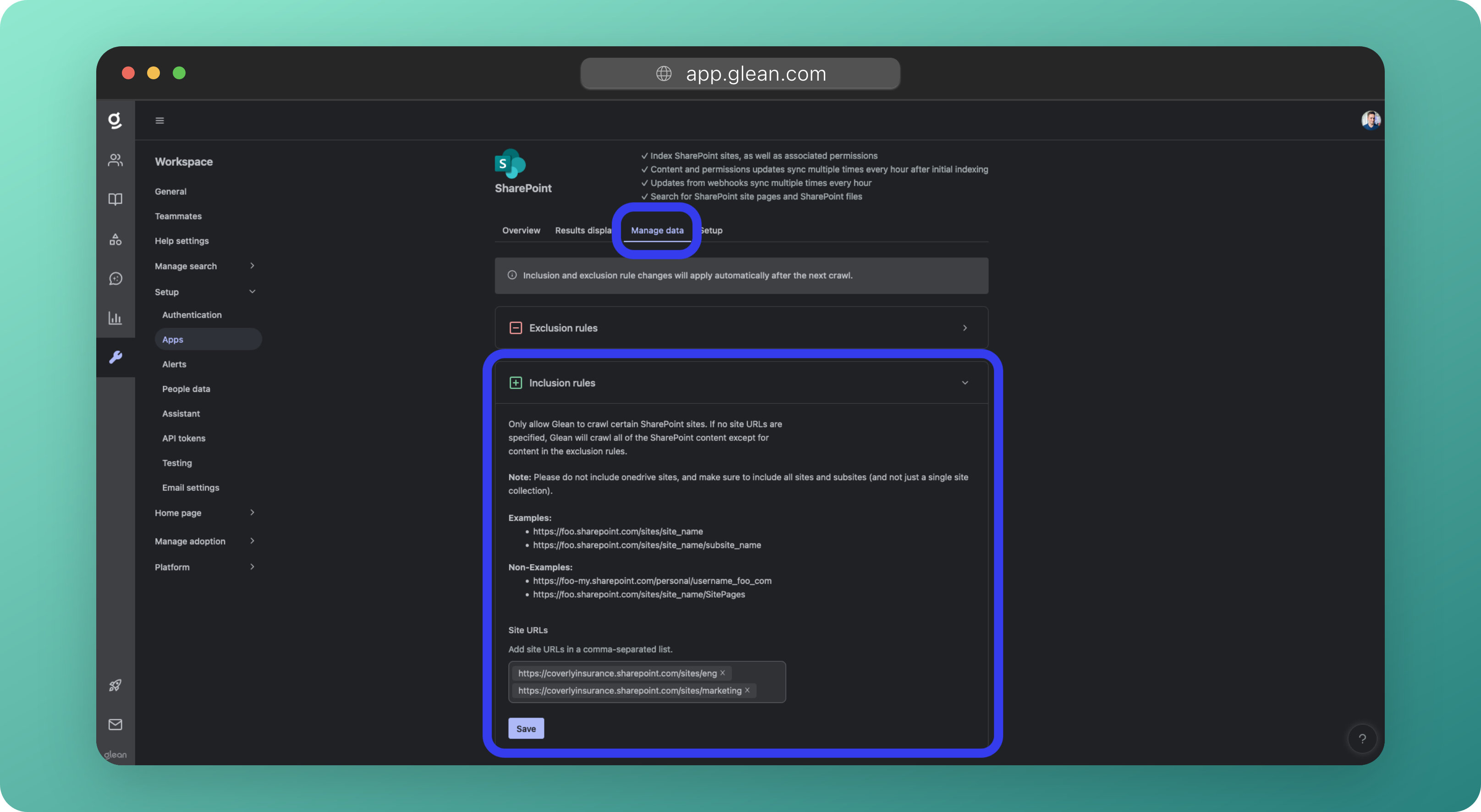1481x812 pixels.
Task: Toggle the hamburger menu icon
Action: coord(160,120)
